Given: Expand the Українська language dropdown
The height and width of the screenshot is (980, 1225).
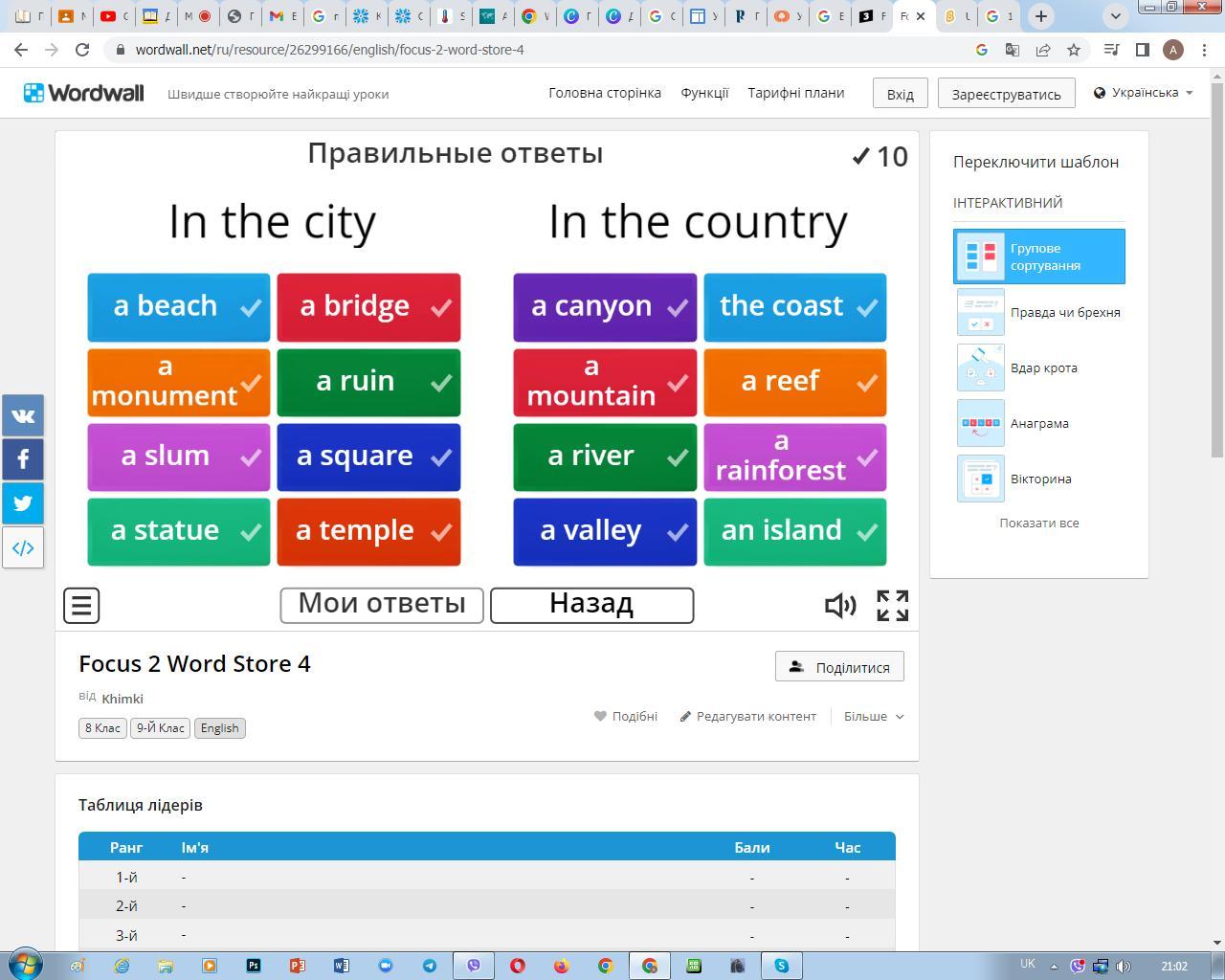Looking at the screenshot, I should click(1144, 93).
